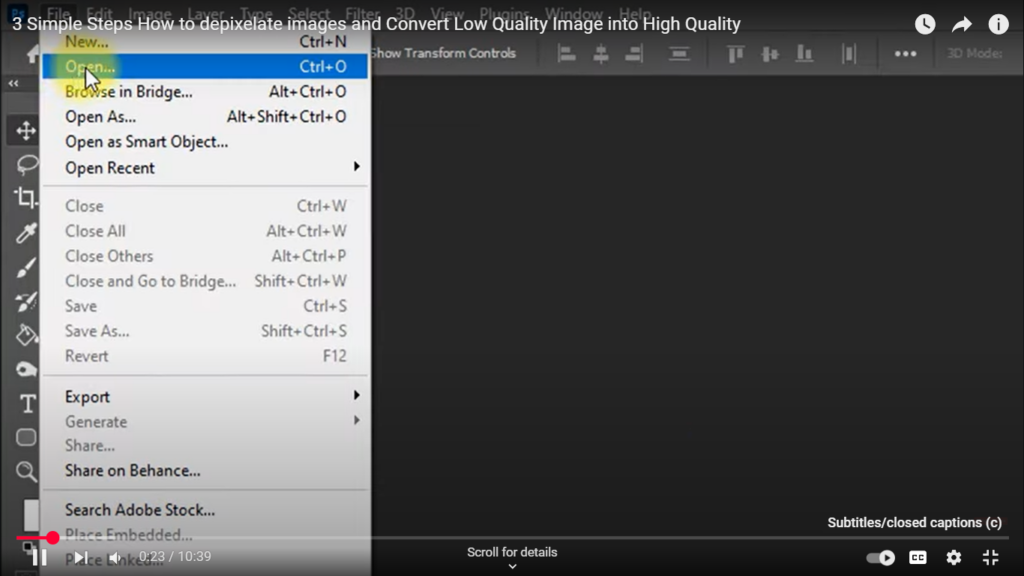Click the align horizontal centers icon

coord(601,55)
